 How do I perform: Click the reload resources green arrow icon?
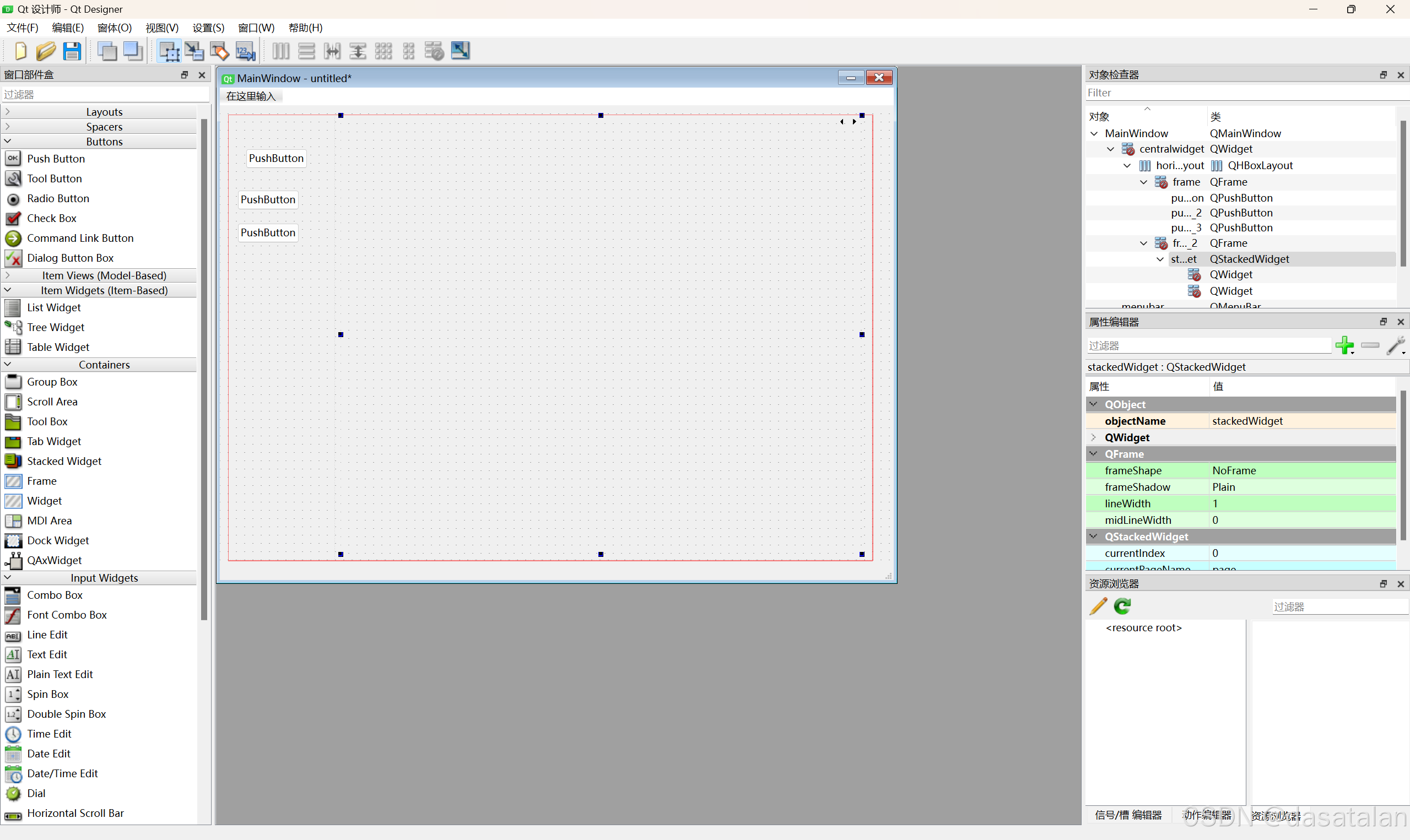[x=1122, y=606]
